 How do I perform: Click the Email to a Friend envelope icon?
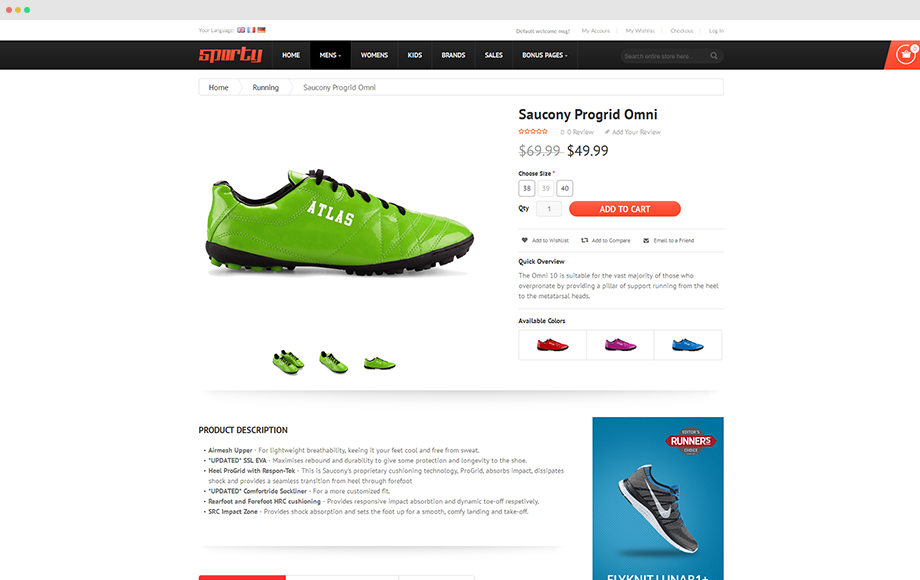click(646, 240)
